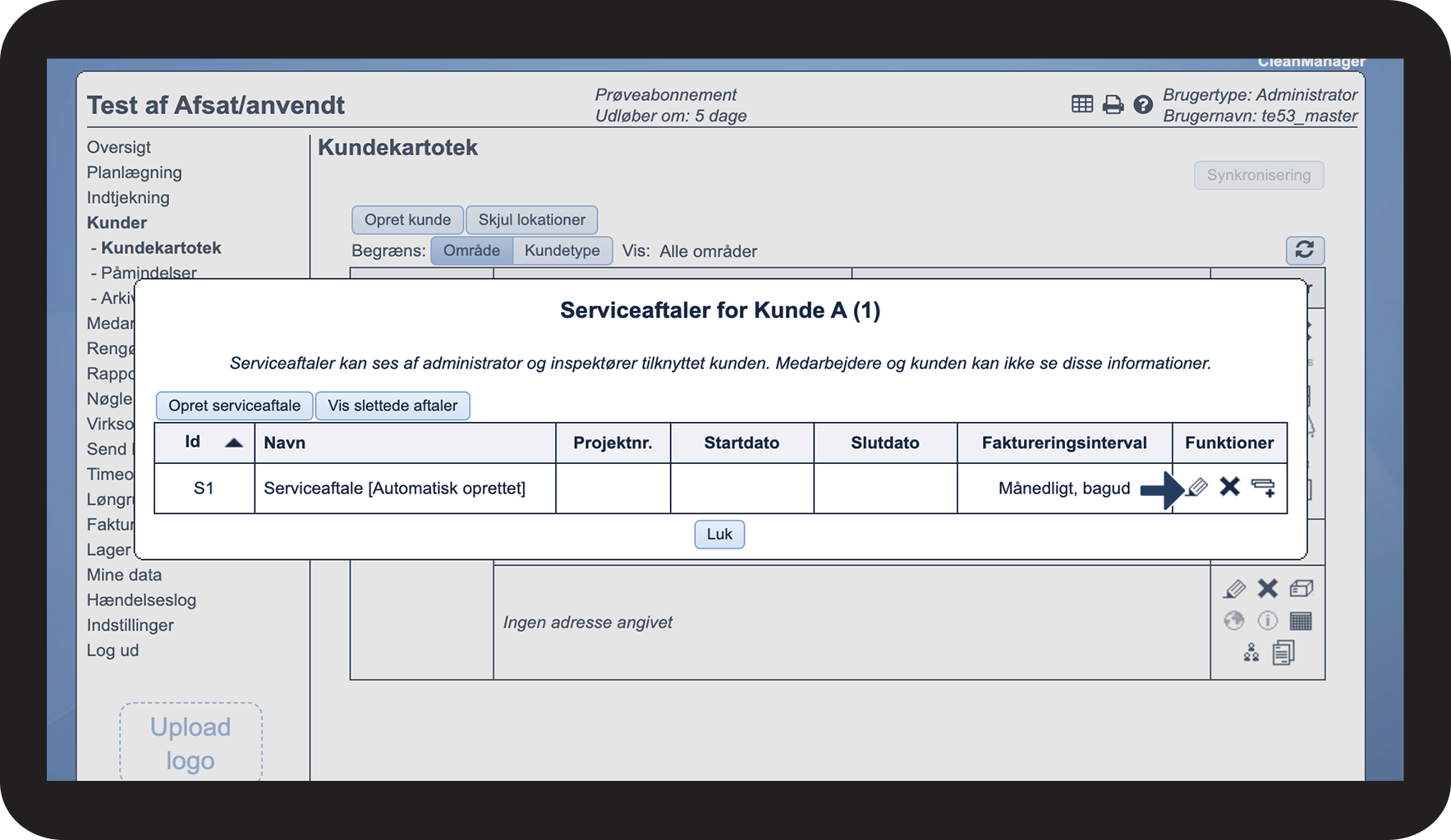Screen dimensions: 1451x840
Task: Open Planlægning in the side menu
Action: pos(135,172)
